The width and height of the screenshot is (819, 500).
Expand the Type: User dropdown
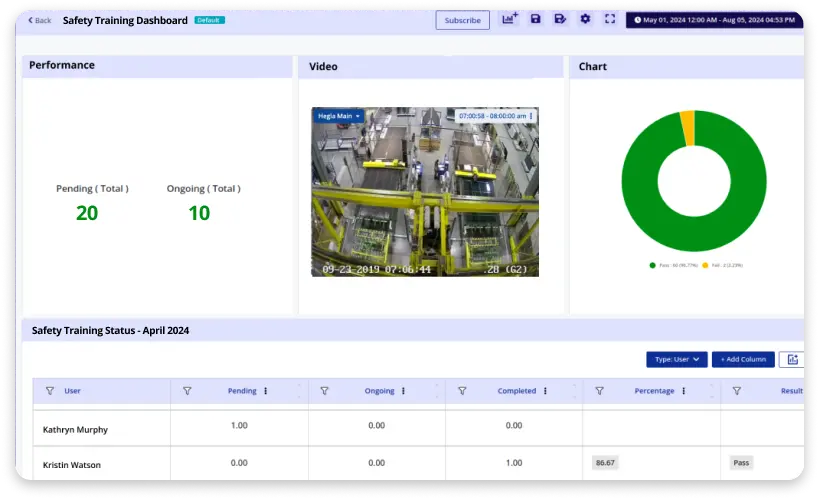(x=677, y=359)
